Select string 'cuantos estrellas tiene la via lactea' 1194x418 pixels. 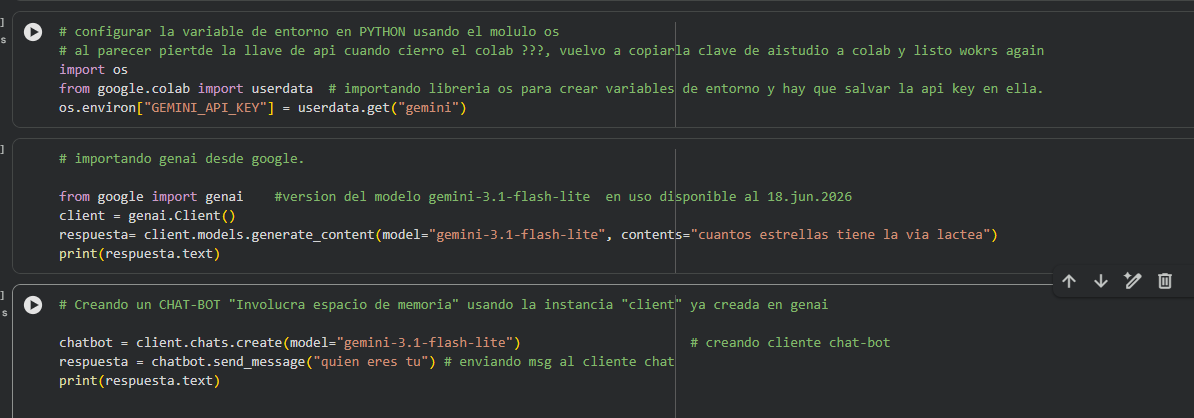[840, 235]
